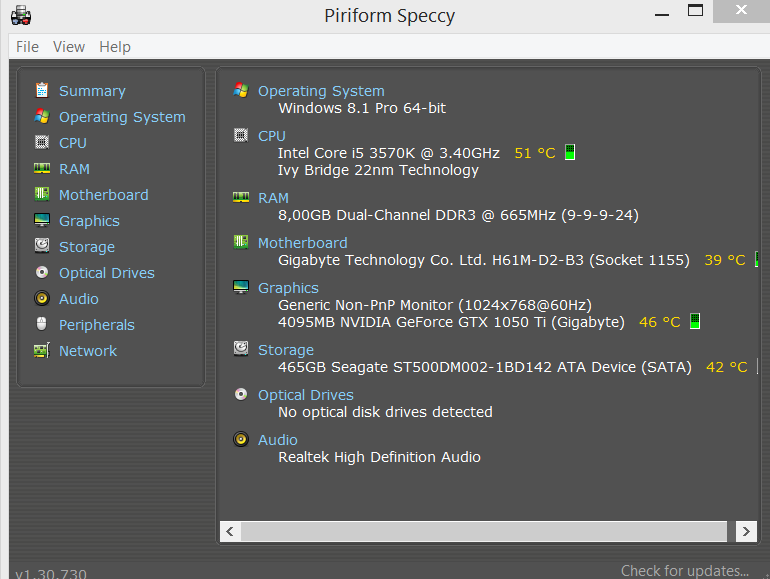Click the Peripherals mouse icon in sidebar
770x579 pixels.
click(x=42, y=324)
